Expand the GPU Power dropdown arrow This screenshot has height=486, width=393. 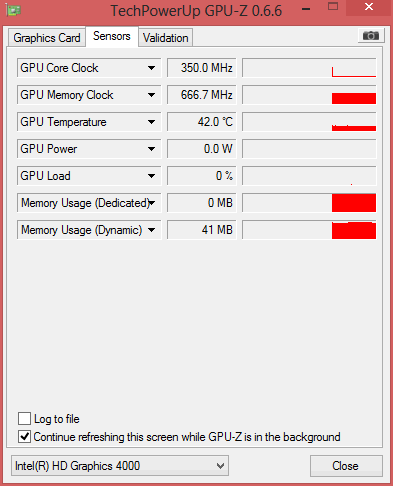pos(151,149)
